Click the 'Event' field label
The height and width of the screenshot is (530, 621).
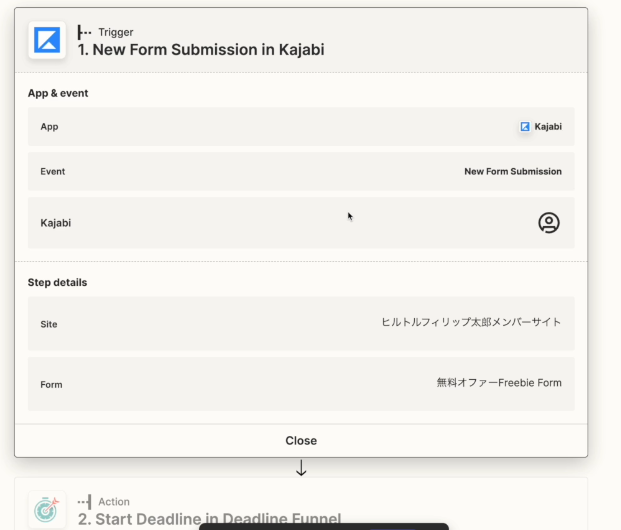[53, 172]
